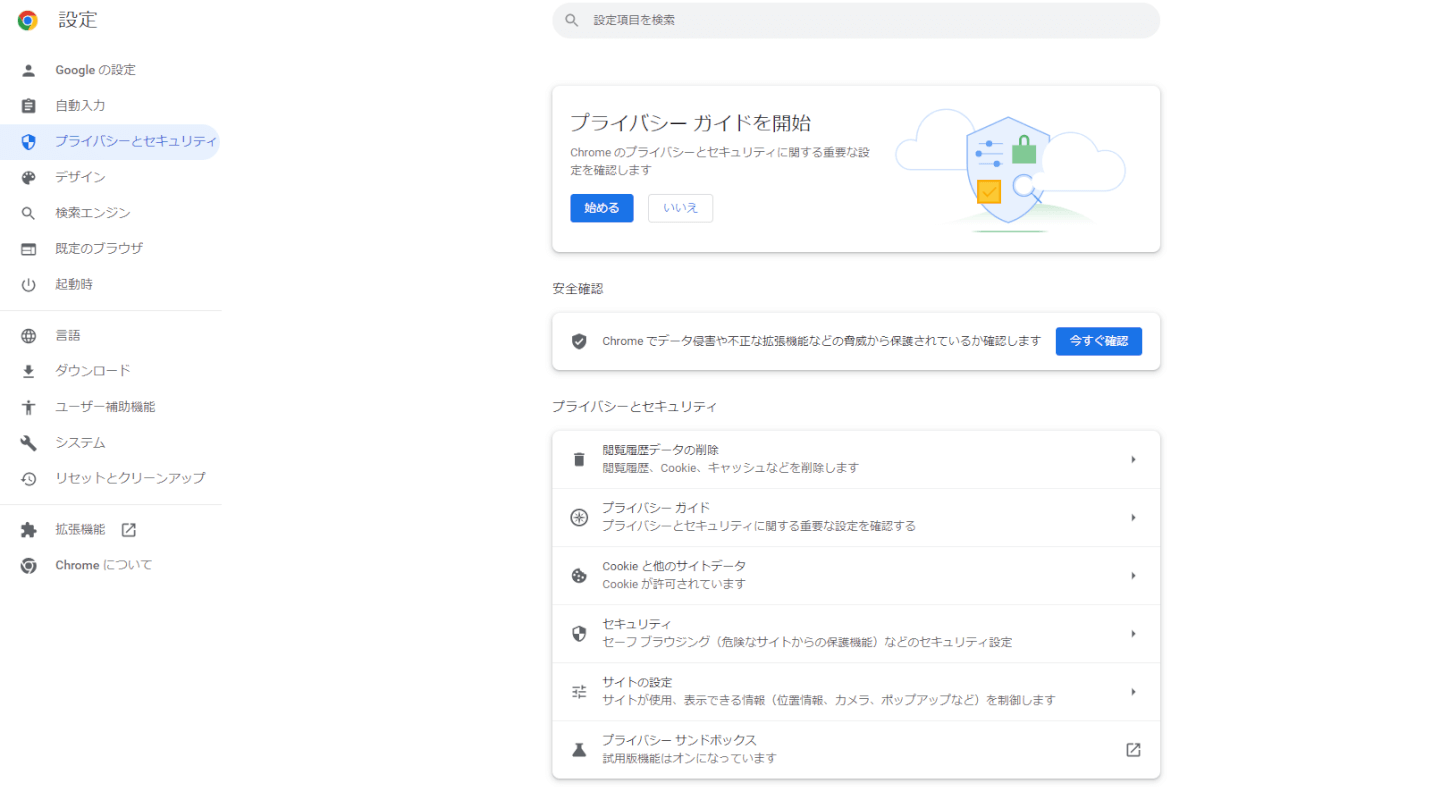
Task: Expand the プライバシー ガイド row arrow
Action: pyautogui.click(x=1133, y=517)
